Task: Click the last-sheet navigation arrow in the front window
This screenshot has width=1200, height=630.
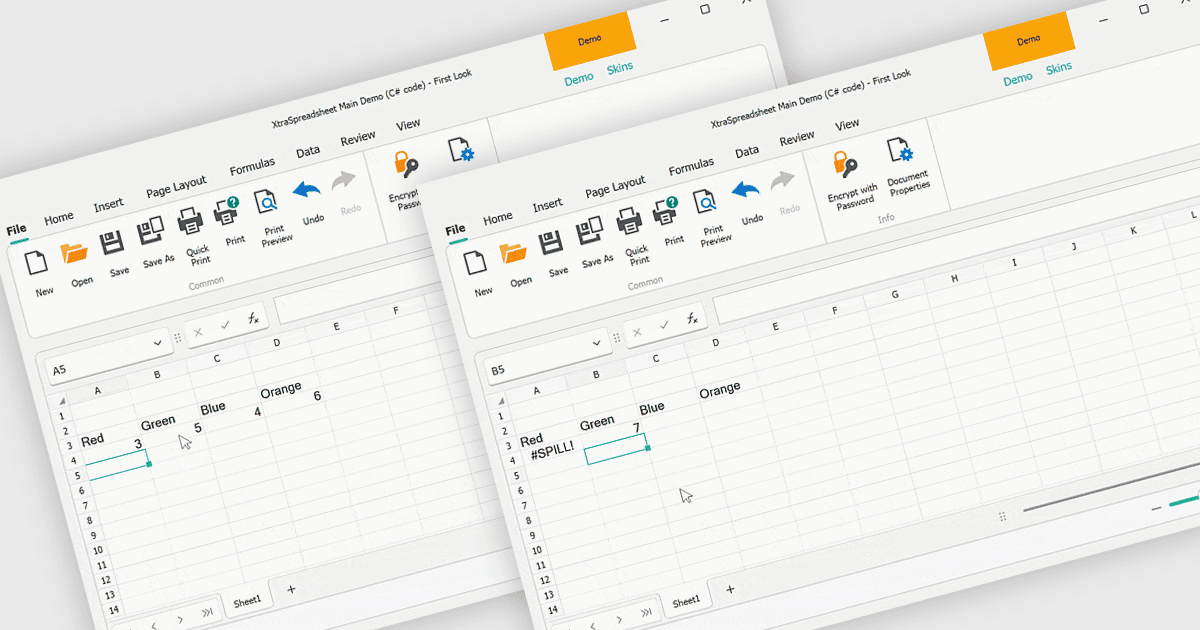Action: [x=646, y=612]
